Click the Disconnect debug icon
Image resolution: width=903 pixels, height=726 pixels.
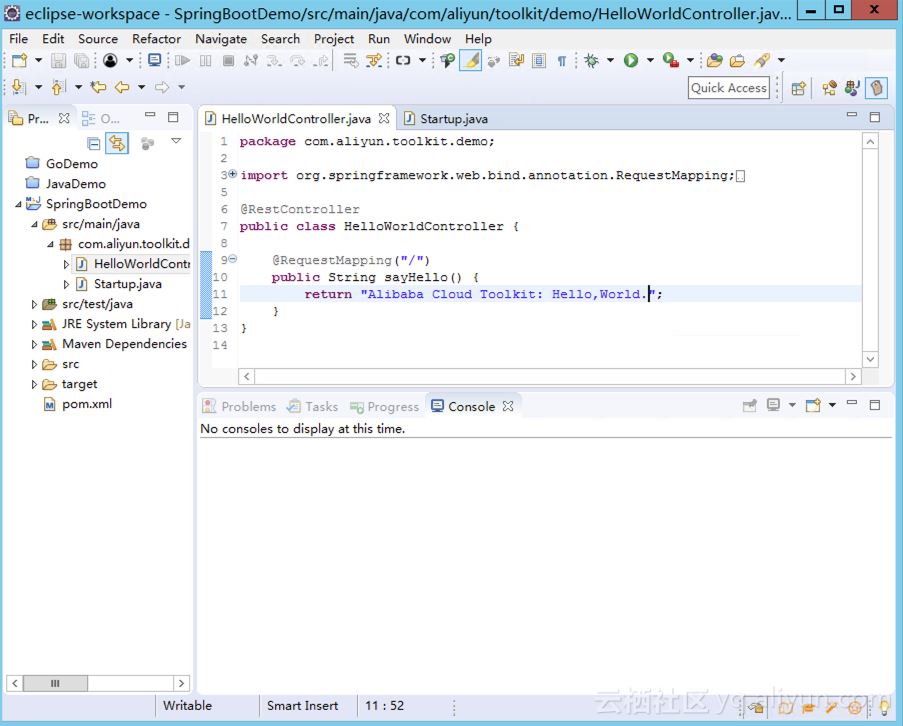click(x=251, y=60)
